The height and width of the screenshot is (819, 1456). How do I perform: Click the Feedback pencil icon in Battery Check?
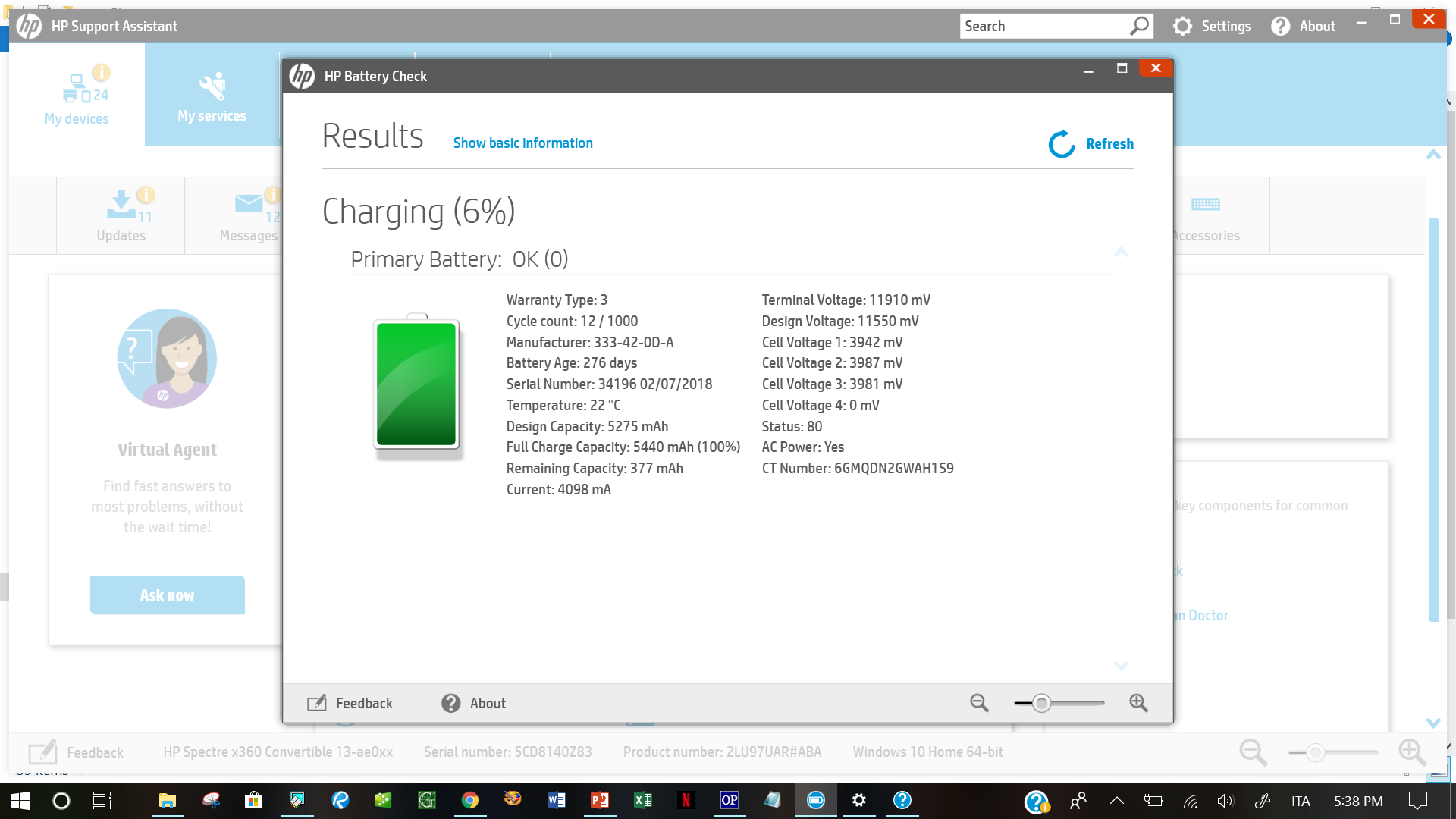[x=316, y=703]
